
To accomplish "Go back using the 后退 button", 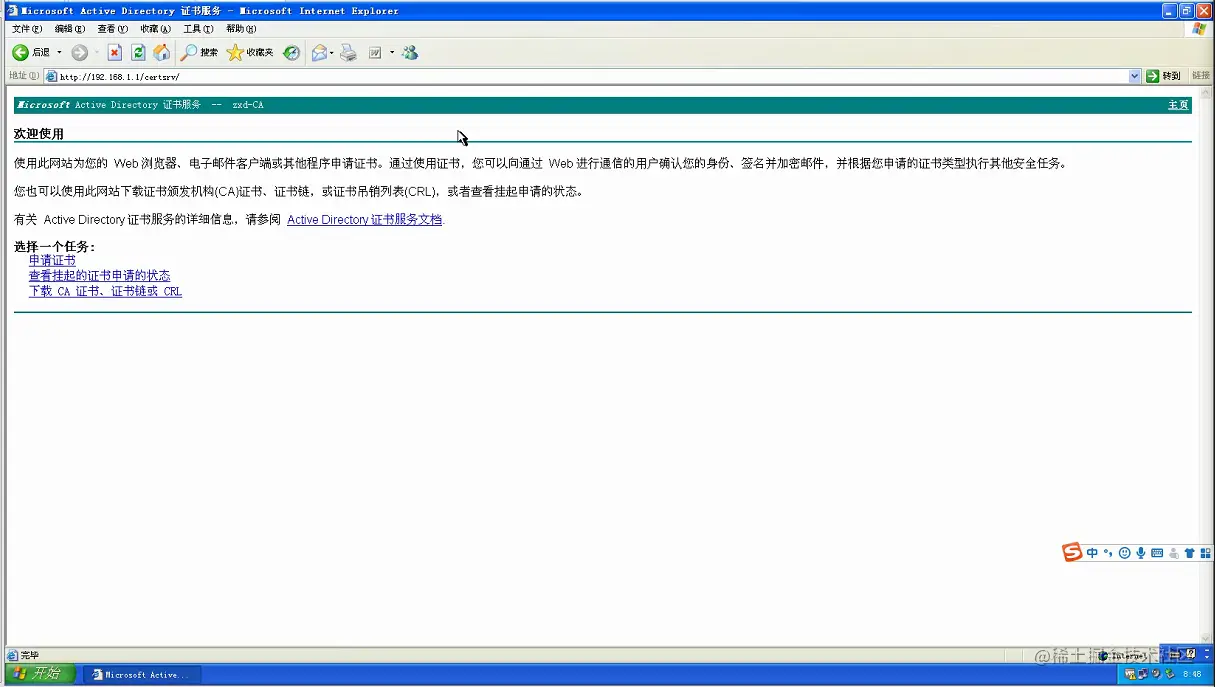I will [30, 52].
